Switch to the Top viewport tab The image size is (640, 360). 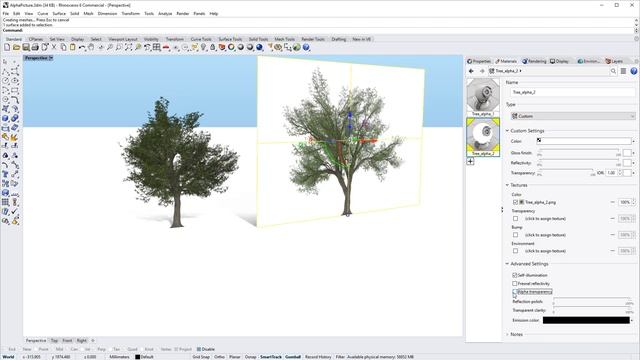tap(54, 340)
